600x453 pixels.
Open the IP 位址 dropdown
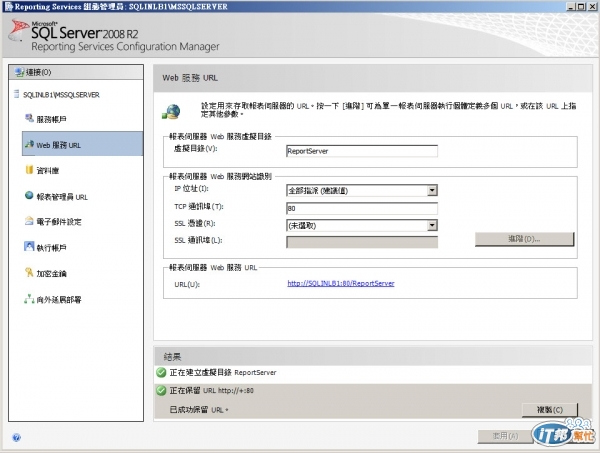432,190
